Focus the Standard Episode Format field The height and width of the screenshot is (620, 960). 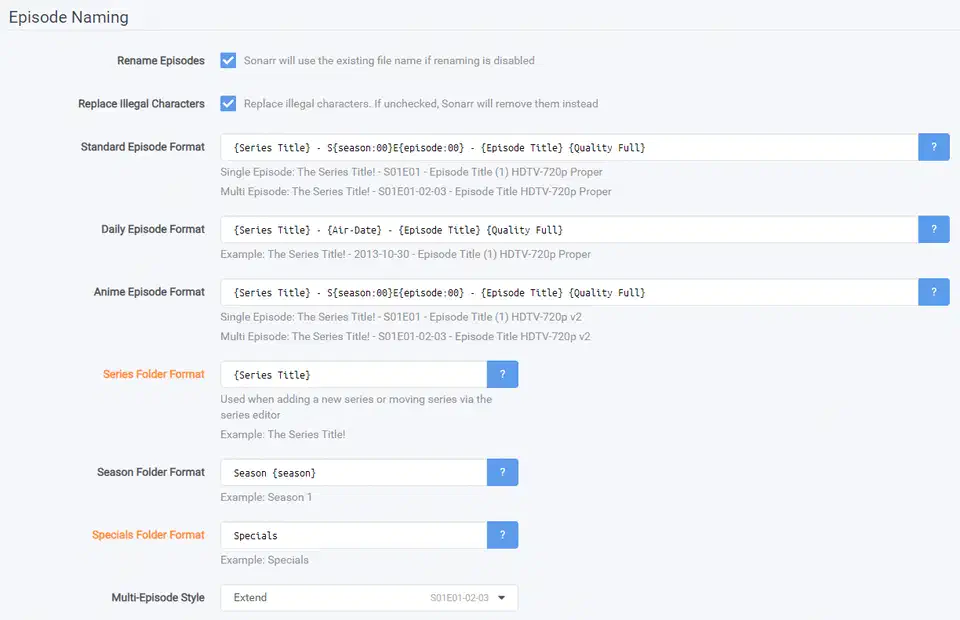569,148
